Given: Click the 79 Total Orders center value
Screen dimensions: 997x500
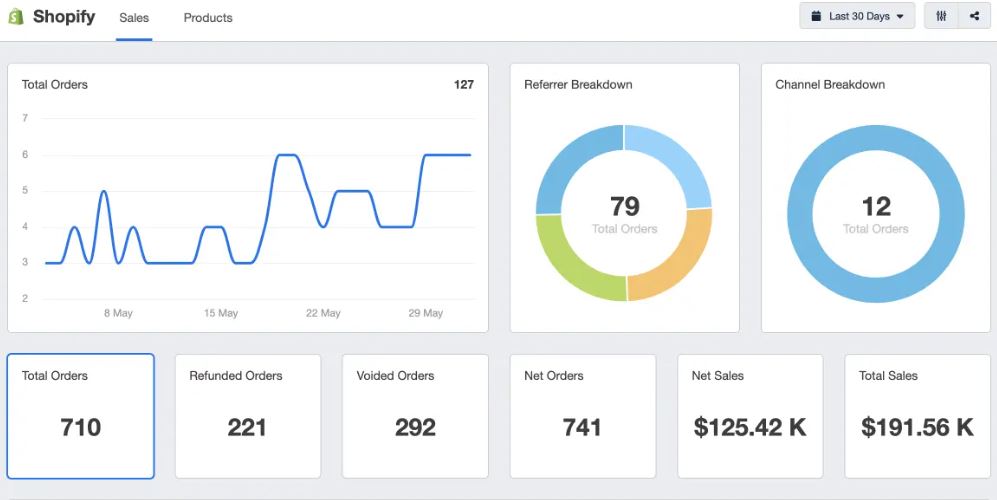Looking at the screenshot, I should [x=624, y=207].
